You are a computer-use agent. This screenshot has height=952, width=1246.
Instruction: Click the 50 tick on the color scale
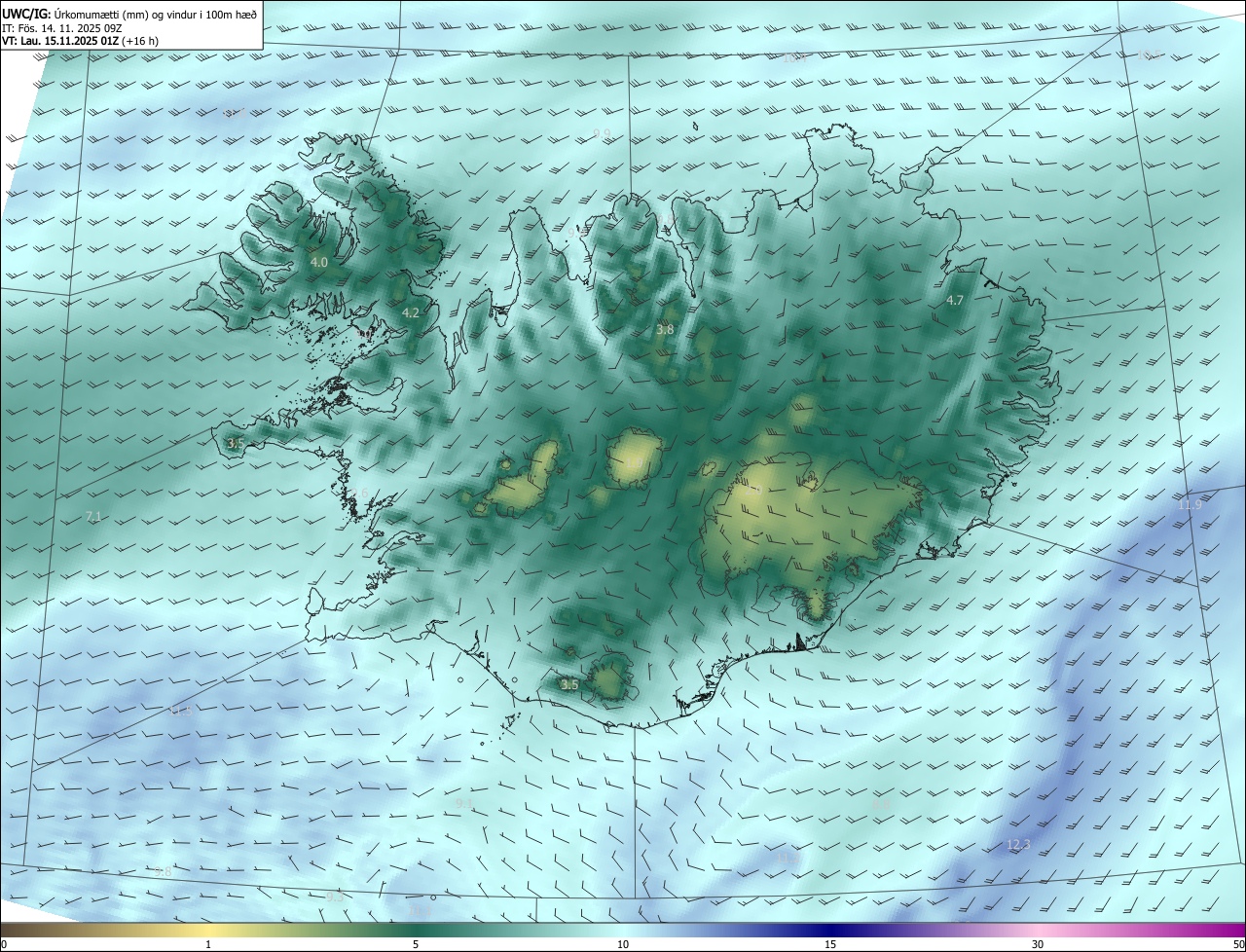pos(1238,944)
